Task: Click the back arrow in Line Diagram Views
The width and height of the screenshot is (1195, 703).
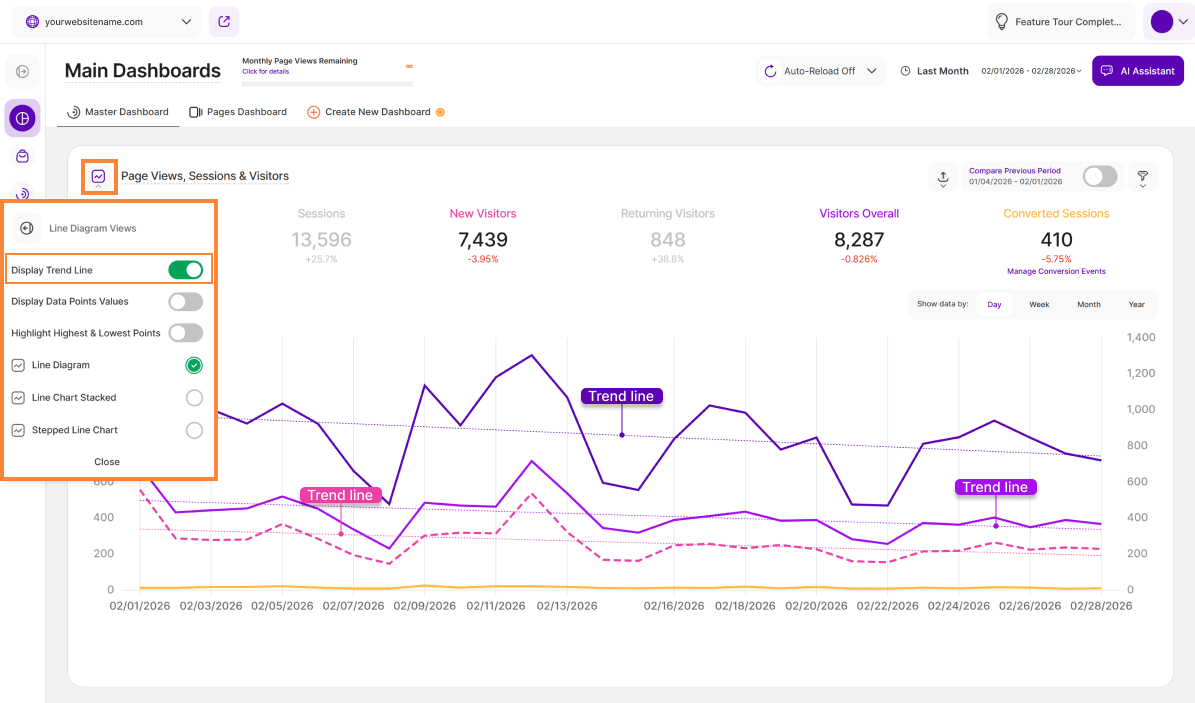Action: pyautogui.click(x=27, y=228)
